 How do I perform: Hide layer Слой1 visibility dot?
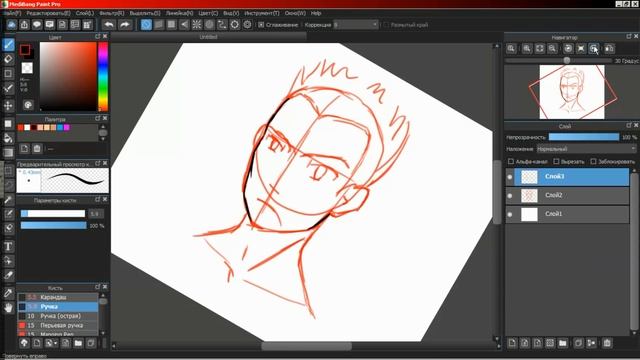point(510,214)
